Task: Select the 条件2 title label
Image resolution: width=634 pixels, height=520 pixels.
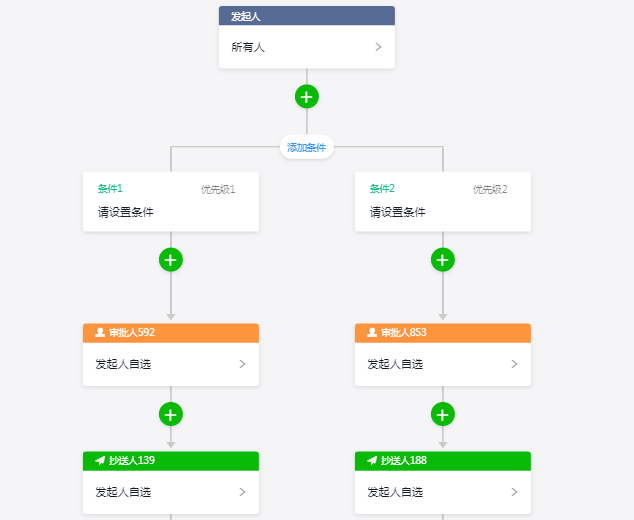Action: (382, 188)
